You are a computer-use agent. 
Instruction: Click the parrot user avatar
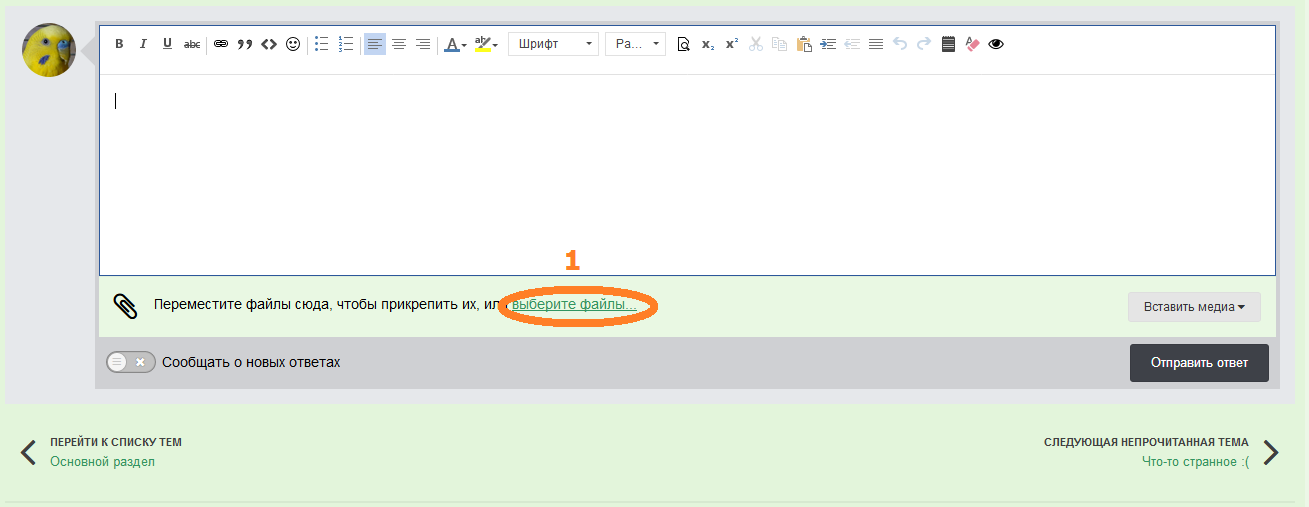[49, 50]
